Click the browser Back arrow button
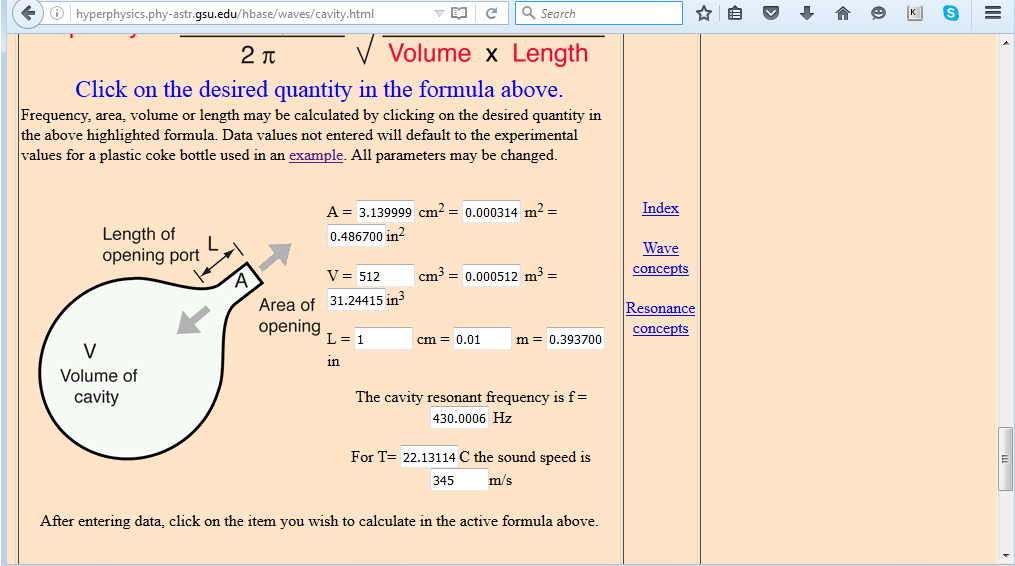Image resolution: width=1015 pixels, height=566 pixels. 28,13
